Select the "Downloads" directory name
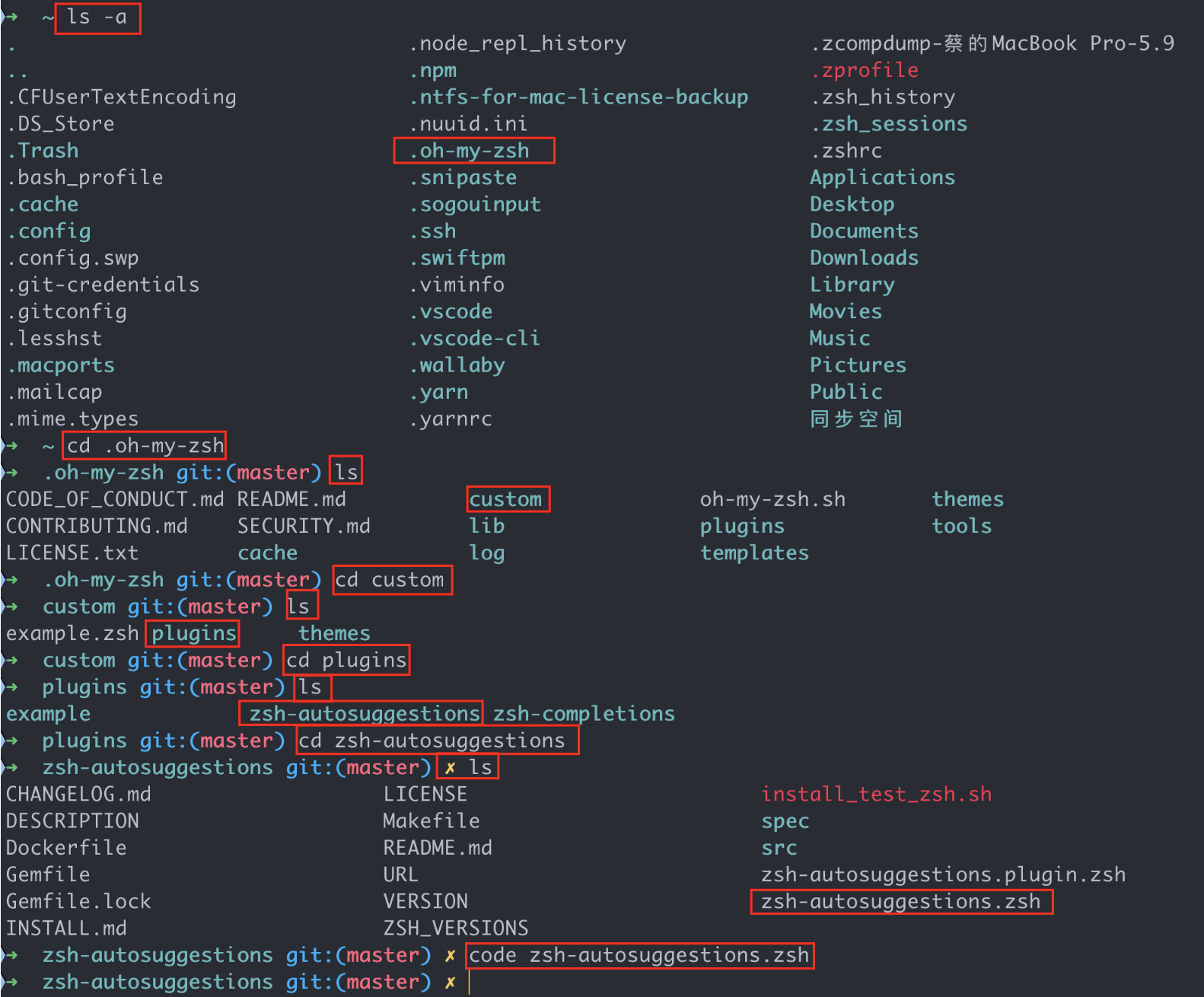This screenshot has width=1204, height=997. coord(865,258)
